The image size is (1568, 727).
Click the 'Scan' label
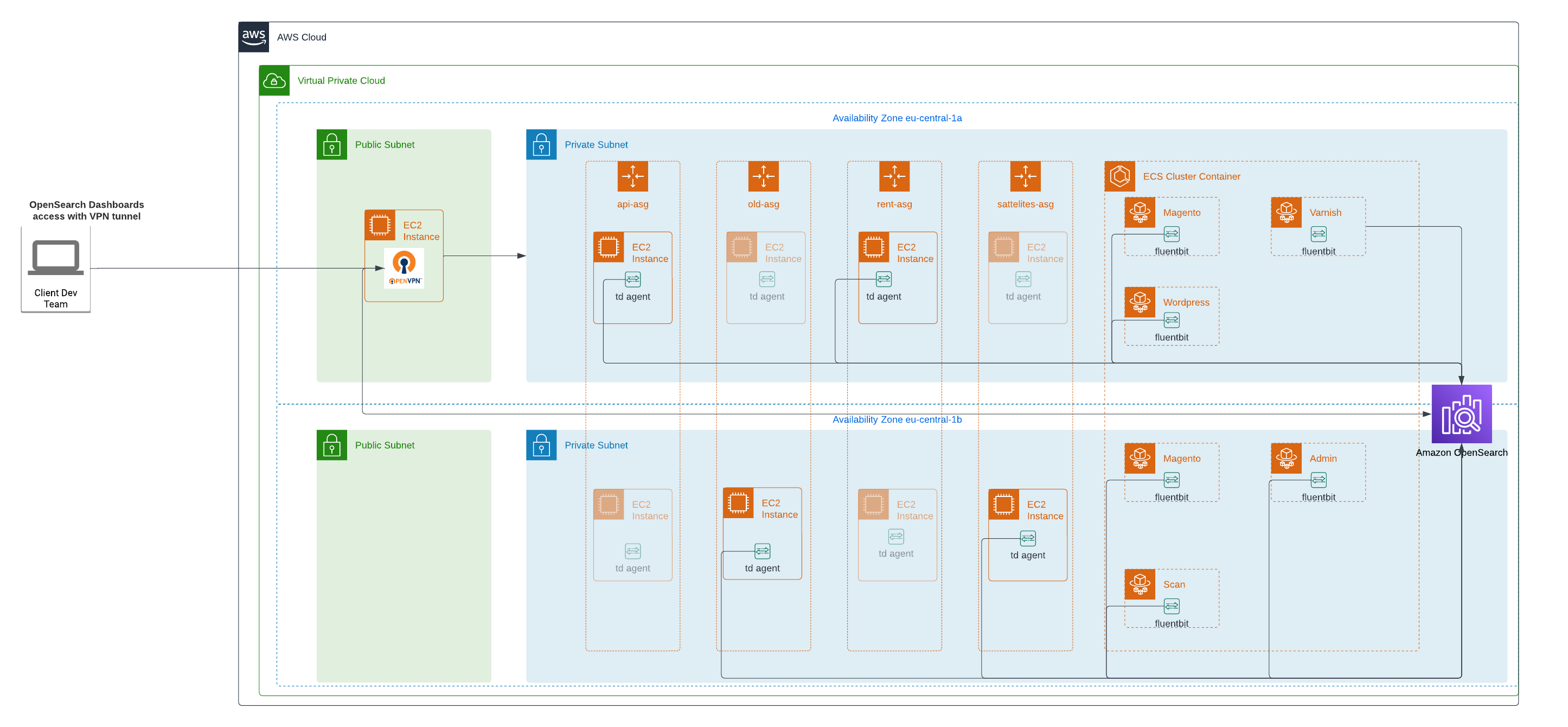click(1174, 584)
